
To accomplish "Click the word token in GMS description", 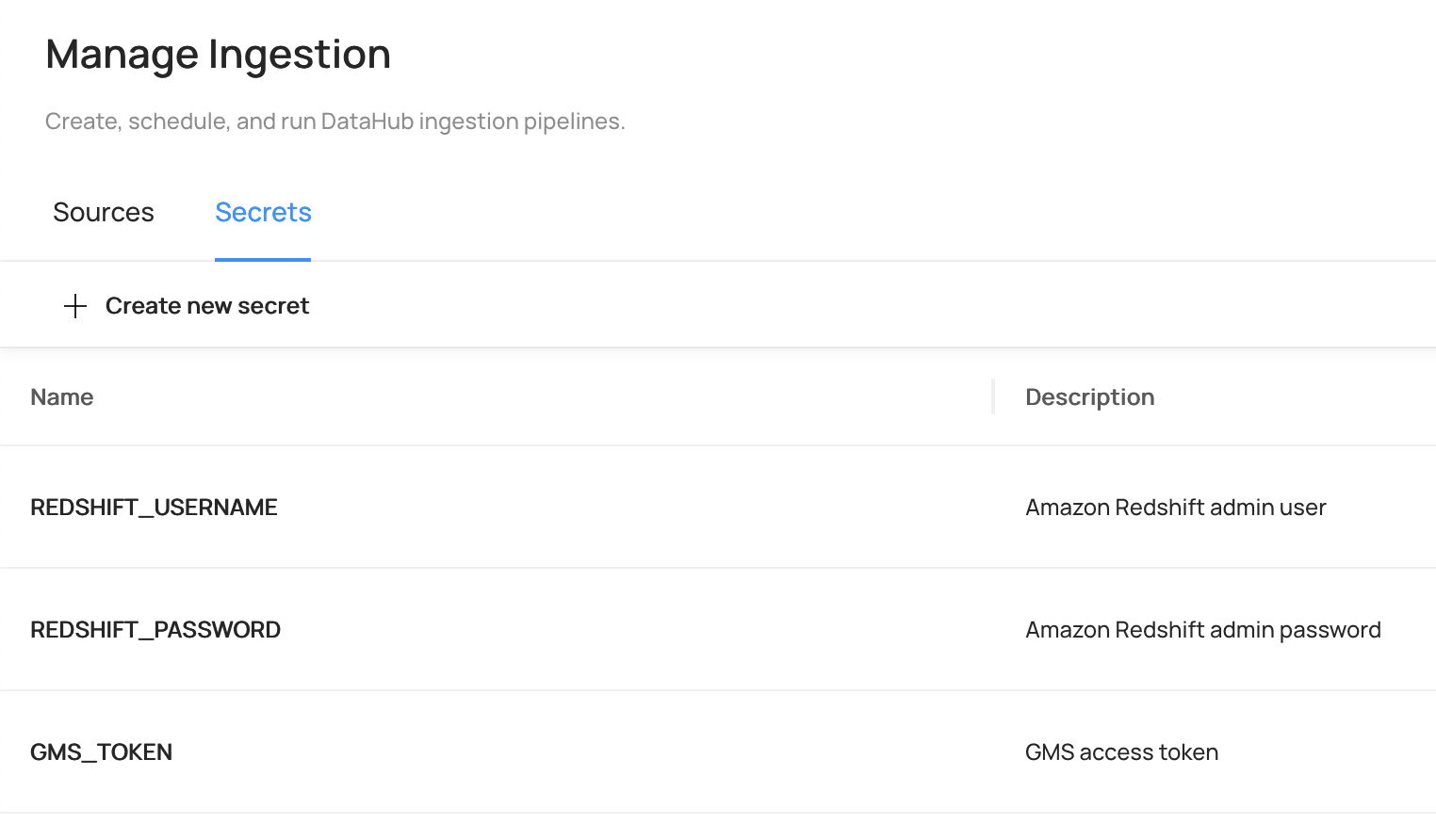I will (x=1189, y=752).
